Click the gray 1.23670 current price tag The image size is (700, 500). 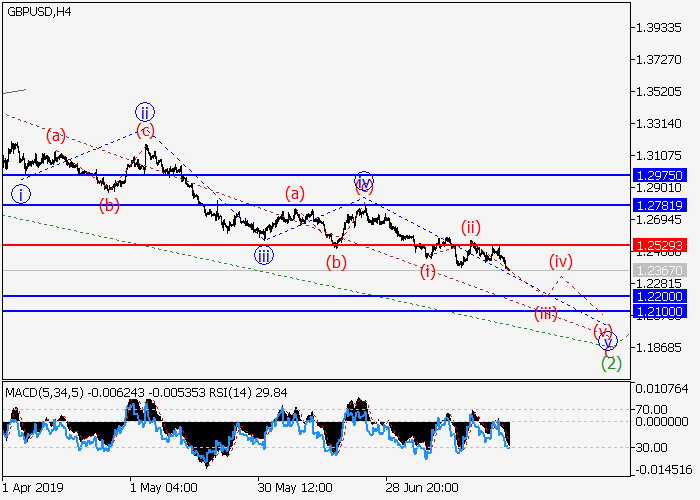pyautogui.click(x=660, y=270)
